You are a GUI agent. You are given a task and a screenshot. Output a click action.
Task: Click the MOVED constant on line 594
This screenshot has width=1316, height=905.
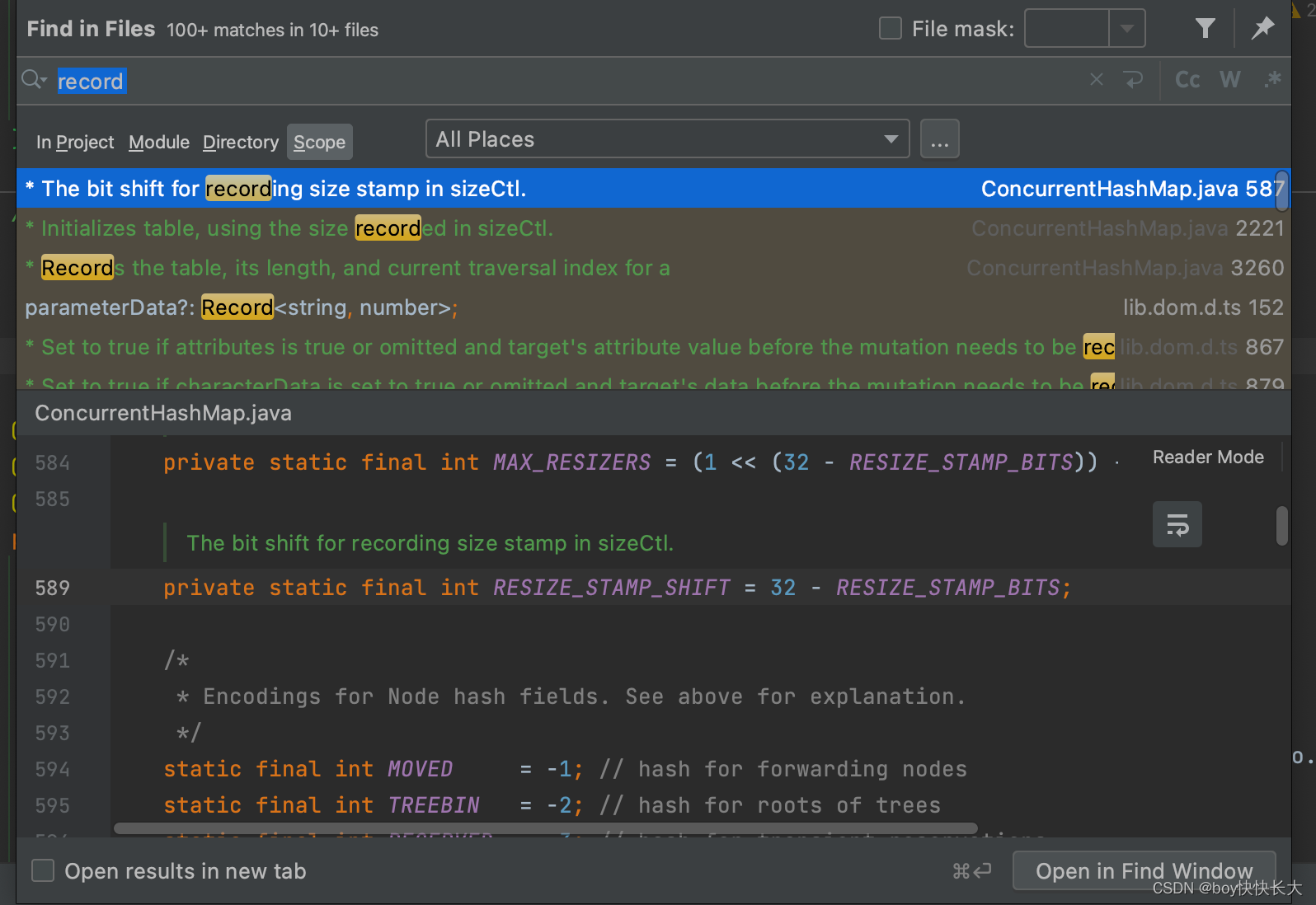click(x=420, y=769)
